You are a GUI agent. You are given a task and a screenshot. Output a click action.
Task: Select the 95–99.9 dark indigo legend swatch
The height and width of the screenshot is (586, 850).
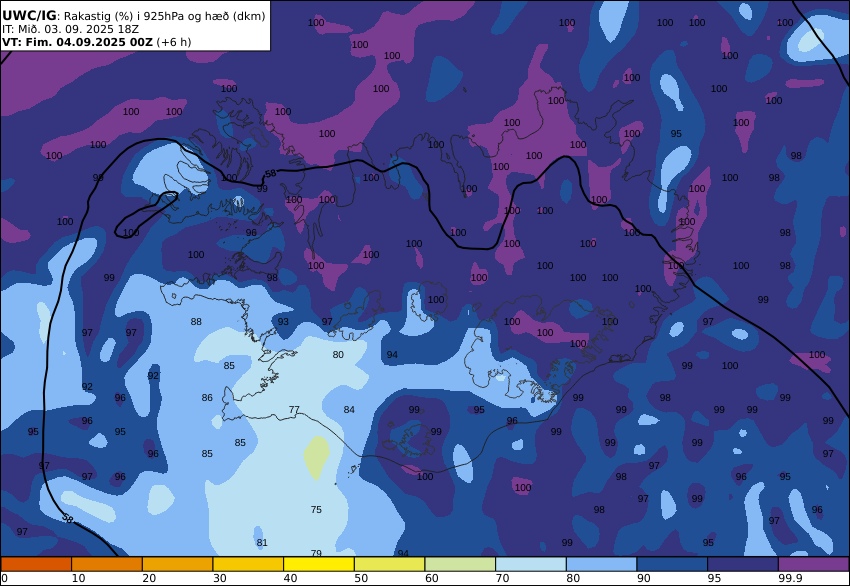(x=743, y=564)
